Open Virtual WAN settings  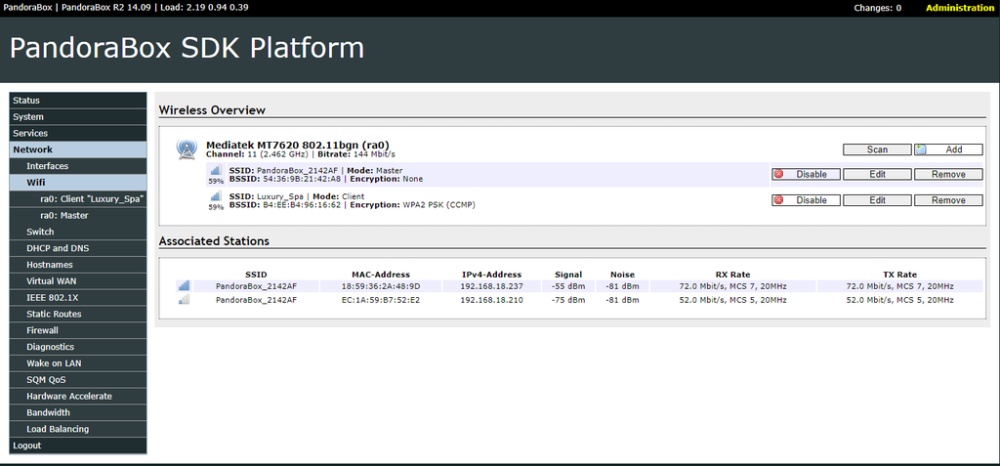78,281
